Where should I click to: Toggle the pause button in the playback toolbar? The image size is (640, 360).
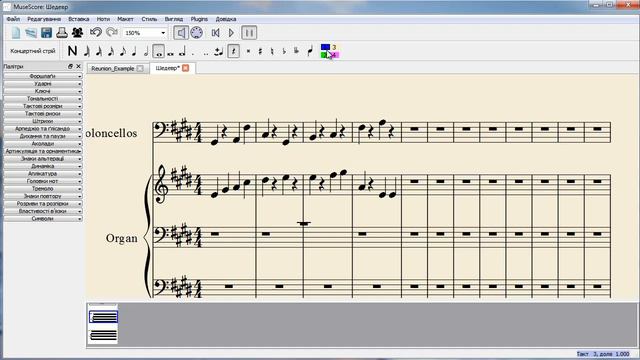click(249, 33)
